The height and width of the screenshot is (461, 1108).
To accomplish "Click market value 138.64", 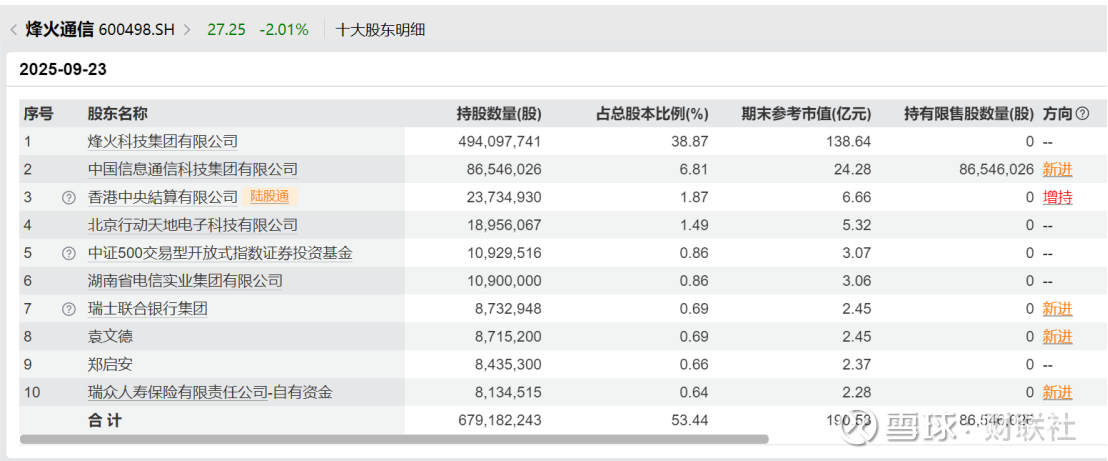I will pyautogui.click(x=850, y=141).
